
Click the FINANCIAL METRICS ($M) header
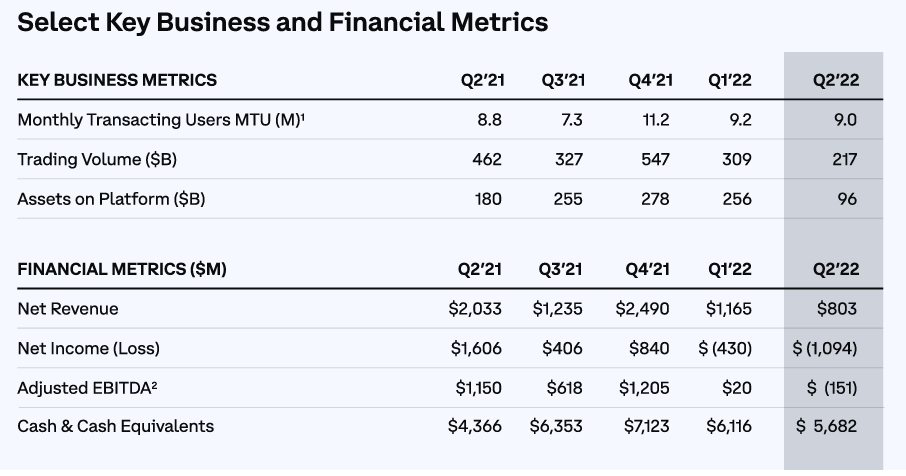[122, 269]
